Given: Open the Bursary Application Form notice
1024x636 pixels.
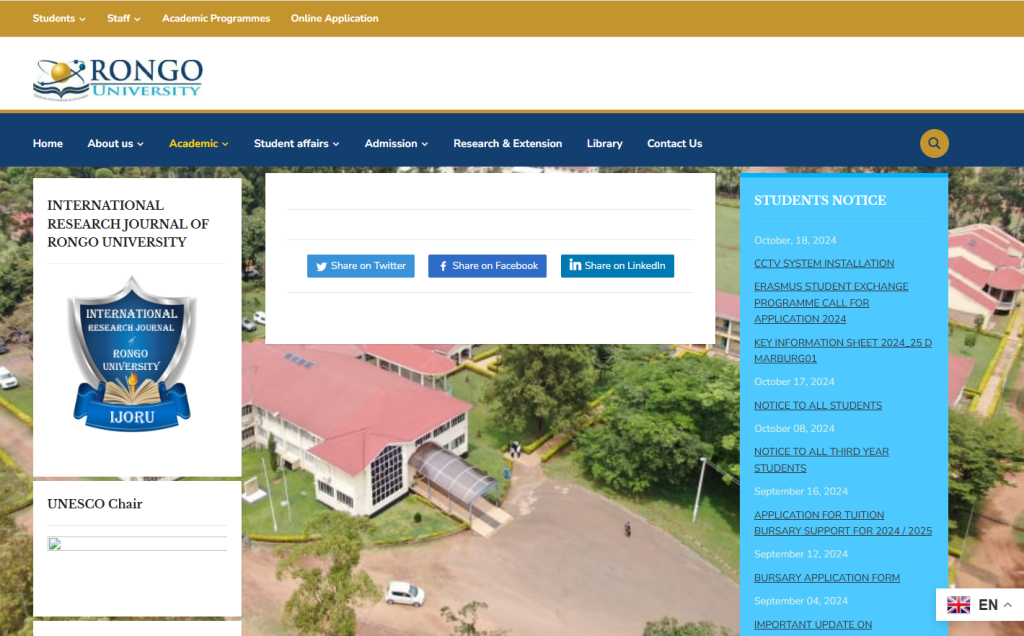Looking at the screenshot, I should (826, 577).
